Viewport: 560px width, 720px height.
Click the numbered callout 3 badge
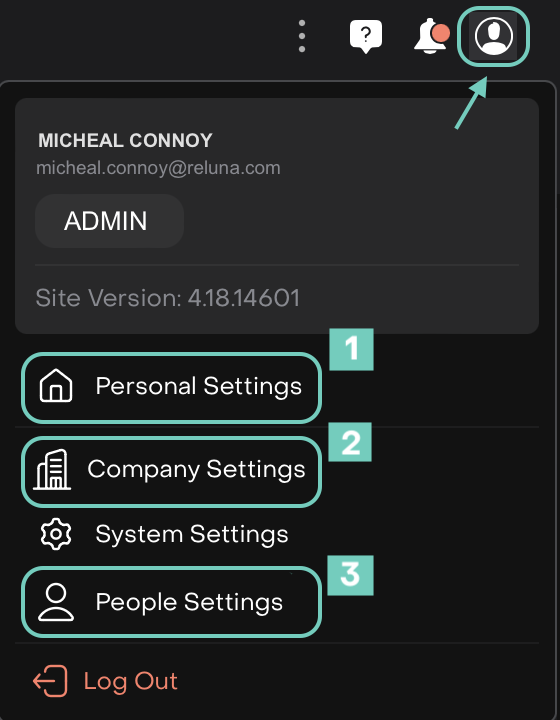click(350, 575)
